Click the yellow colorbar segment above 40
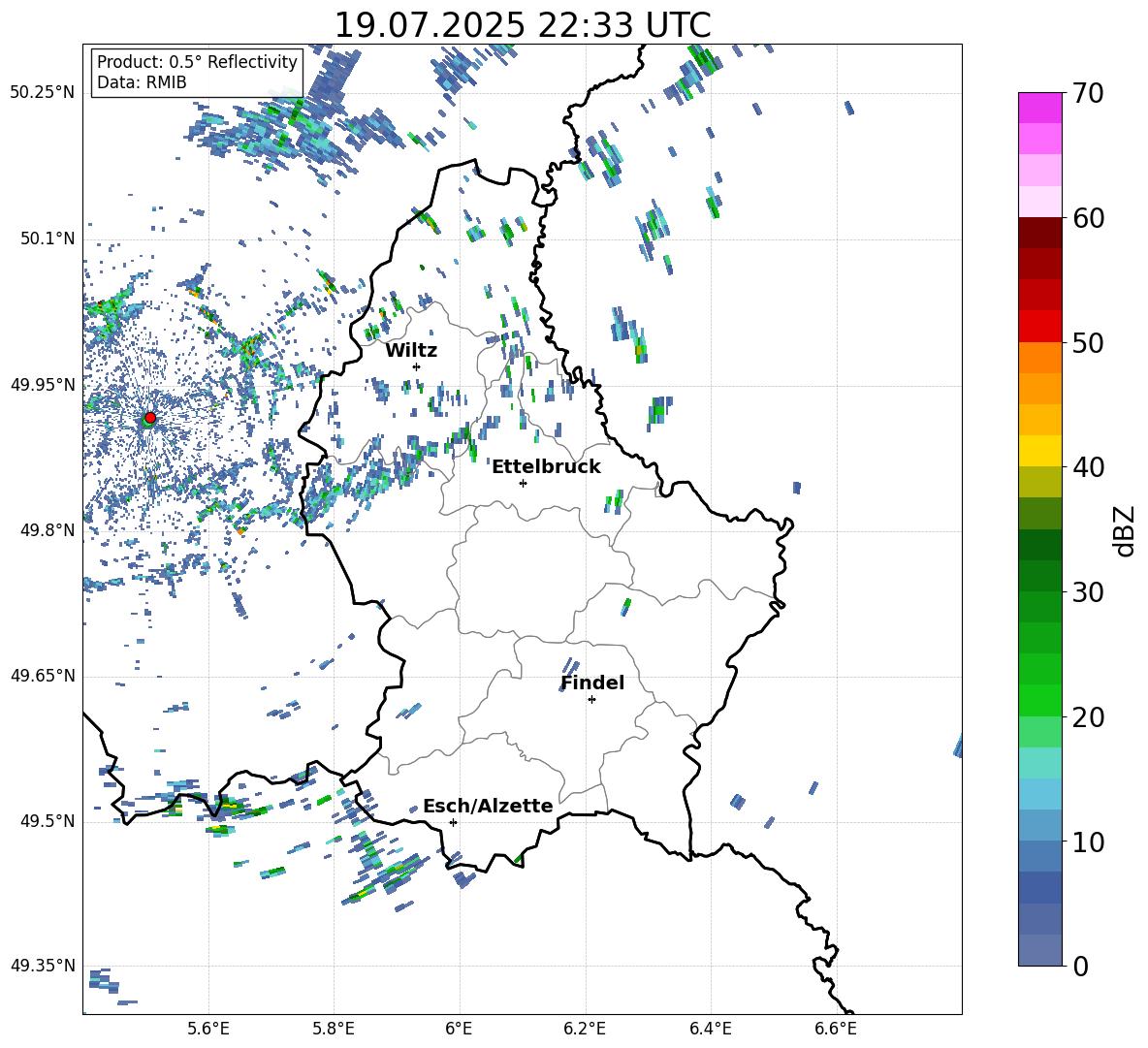The width and height of the screenshot is (1148, 1048). (x=1039, y=451)
